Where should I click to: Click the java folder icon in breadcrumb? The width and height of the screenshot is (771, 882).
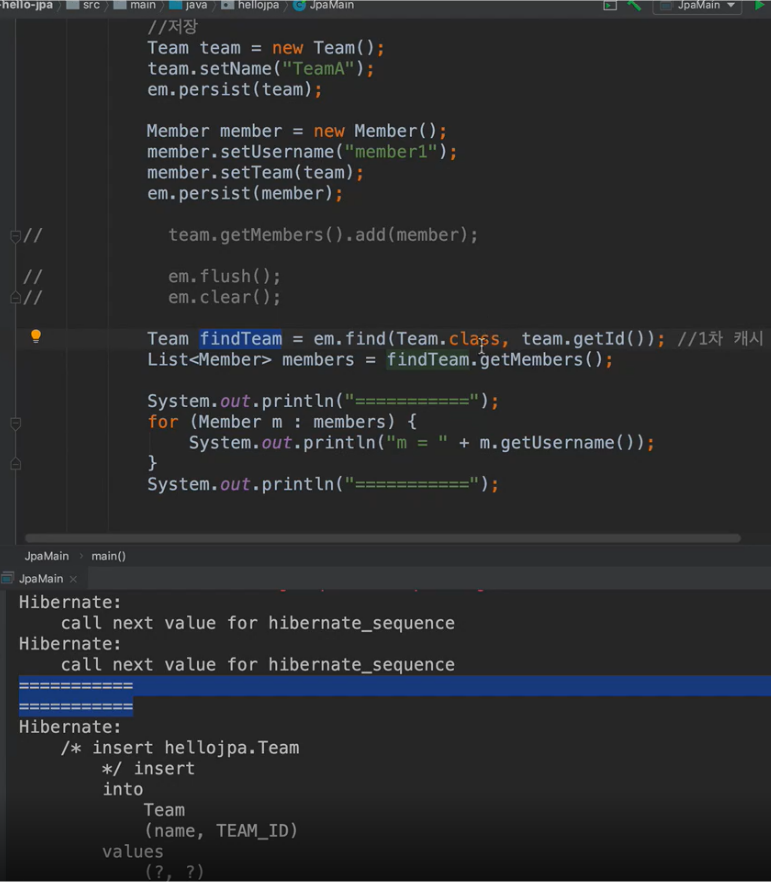tap(176, 6)
